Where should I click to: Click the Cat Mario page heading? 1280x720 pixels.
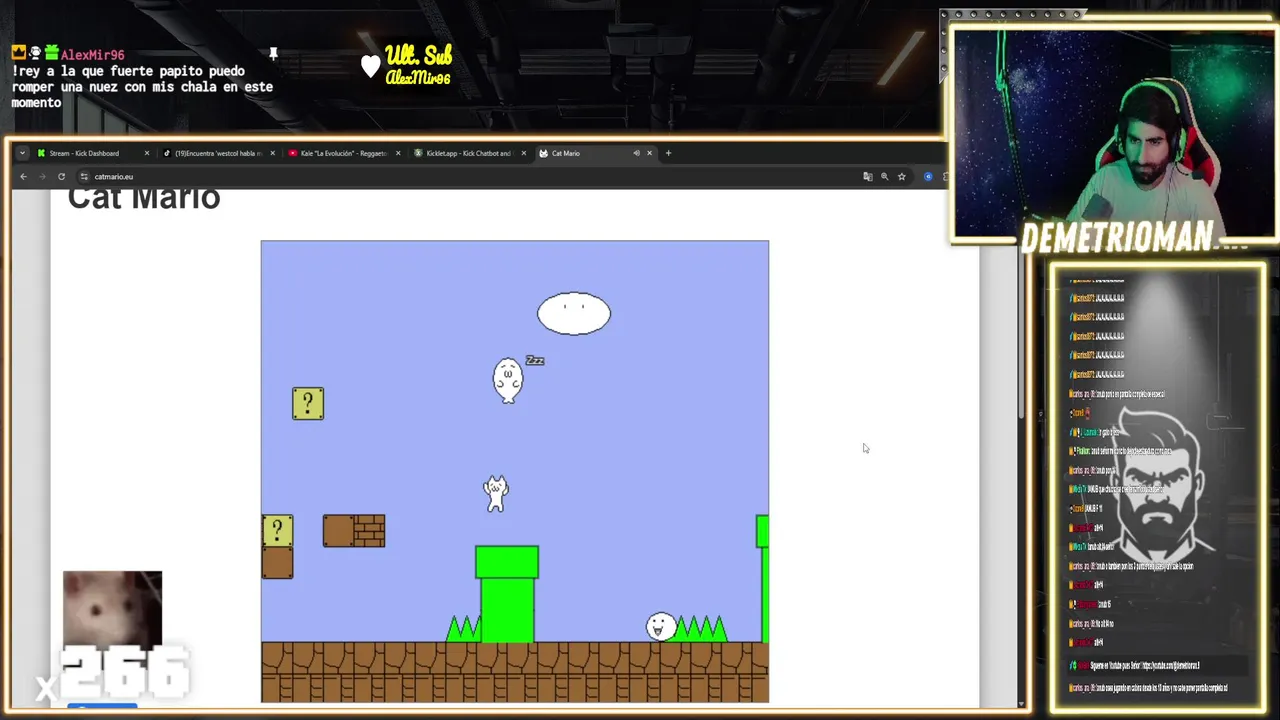(144, 198)
